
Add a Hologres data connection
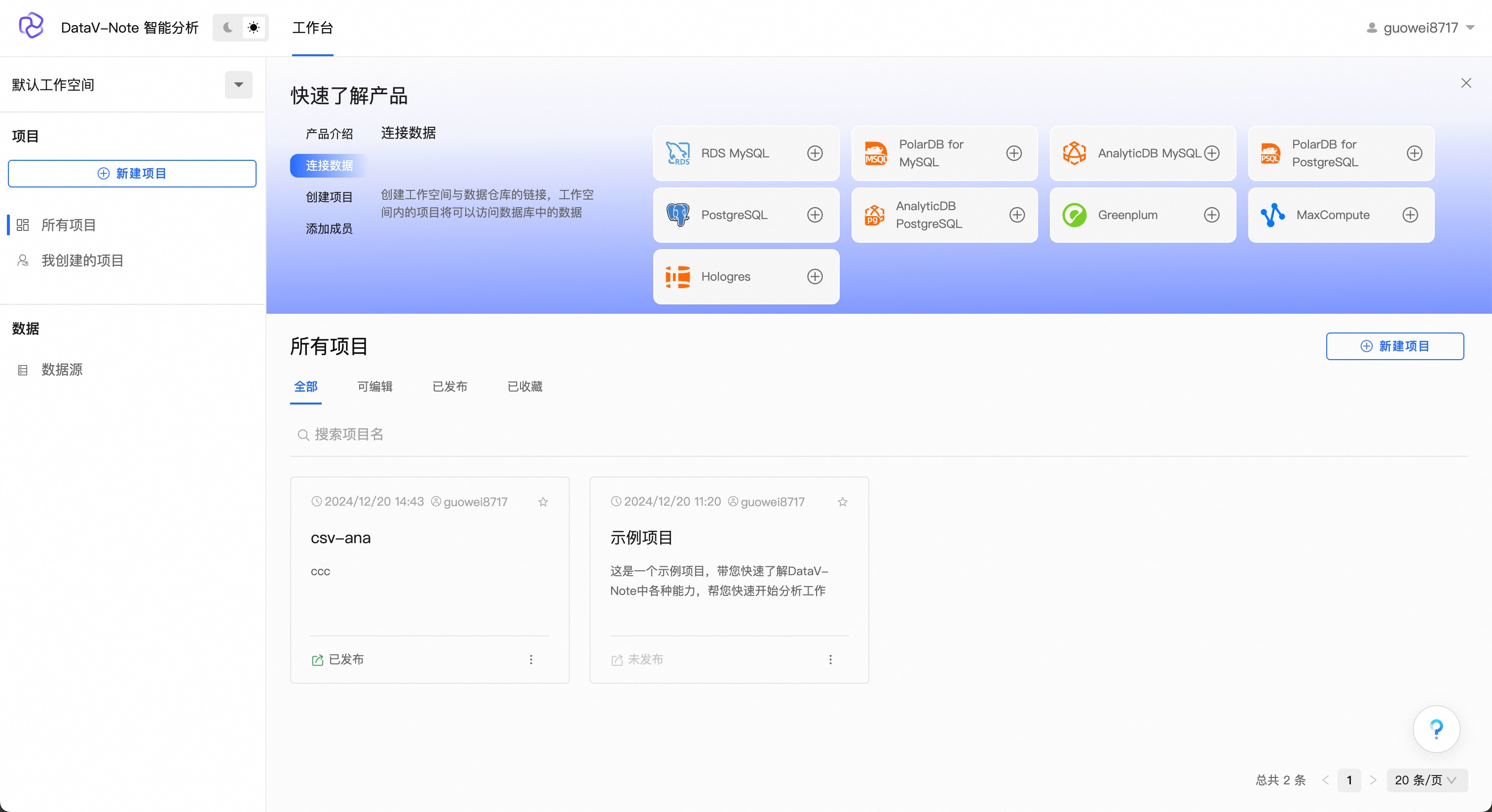click(815, 276)
